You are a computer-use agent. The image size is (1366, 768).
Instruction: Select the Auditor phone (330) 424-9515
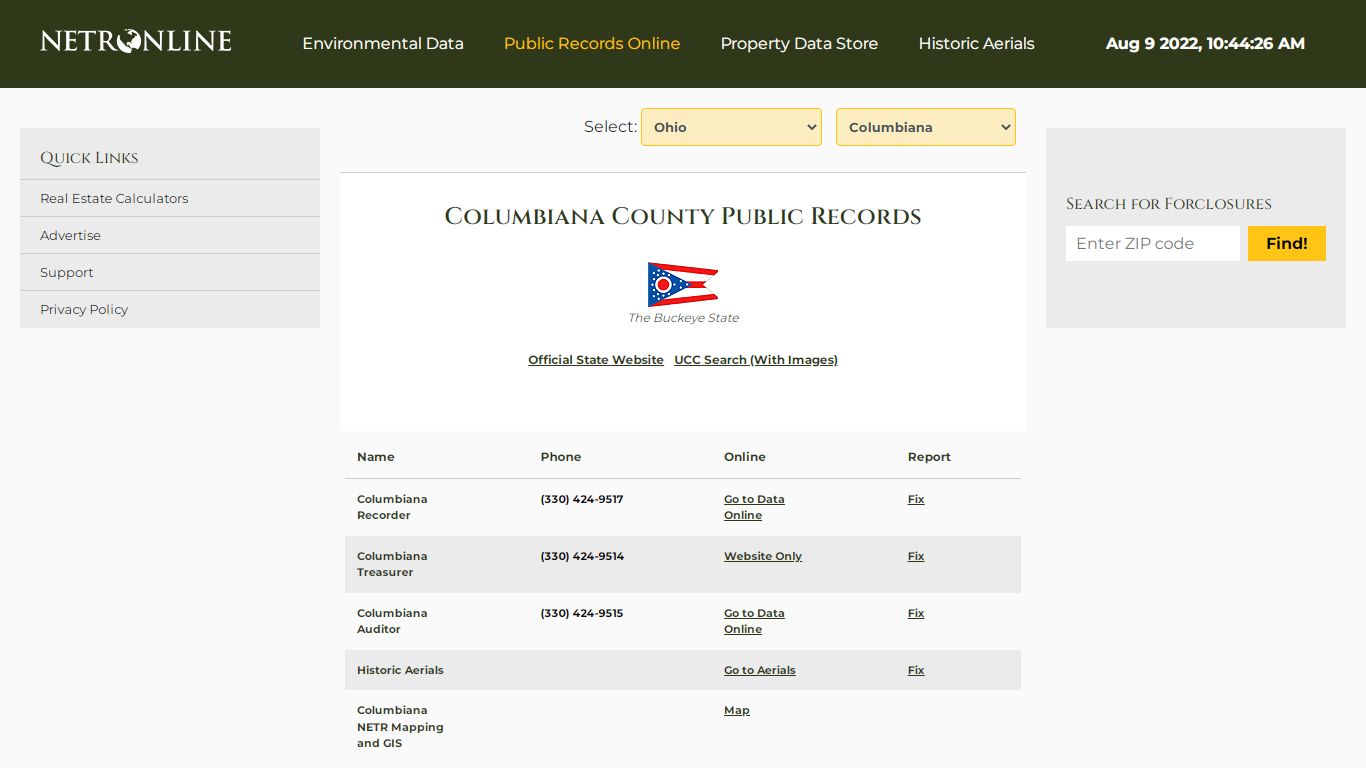coord(582,613)
